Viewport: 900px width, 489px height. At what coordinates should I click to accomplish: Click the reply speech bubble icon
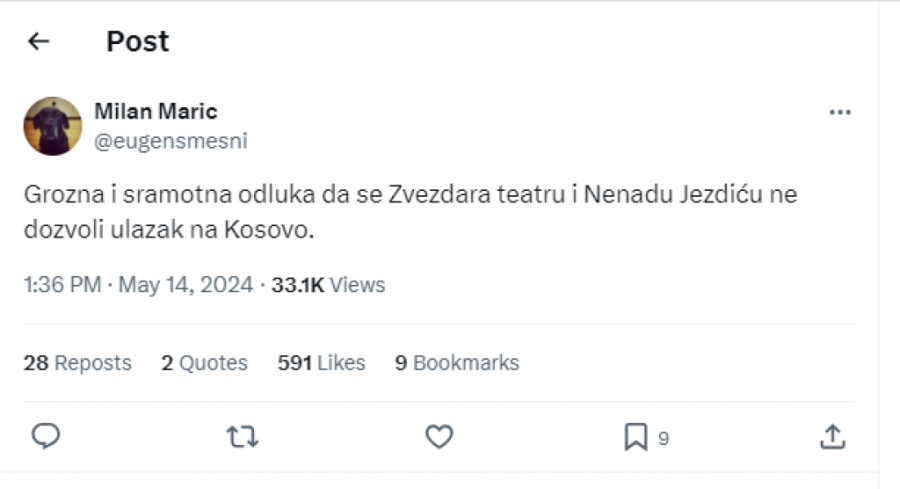pos(46,436)
